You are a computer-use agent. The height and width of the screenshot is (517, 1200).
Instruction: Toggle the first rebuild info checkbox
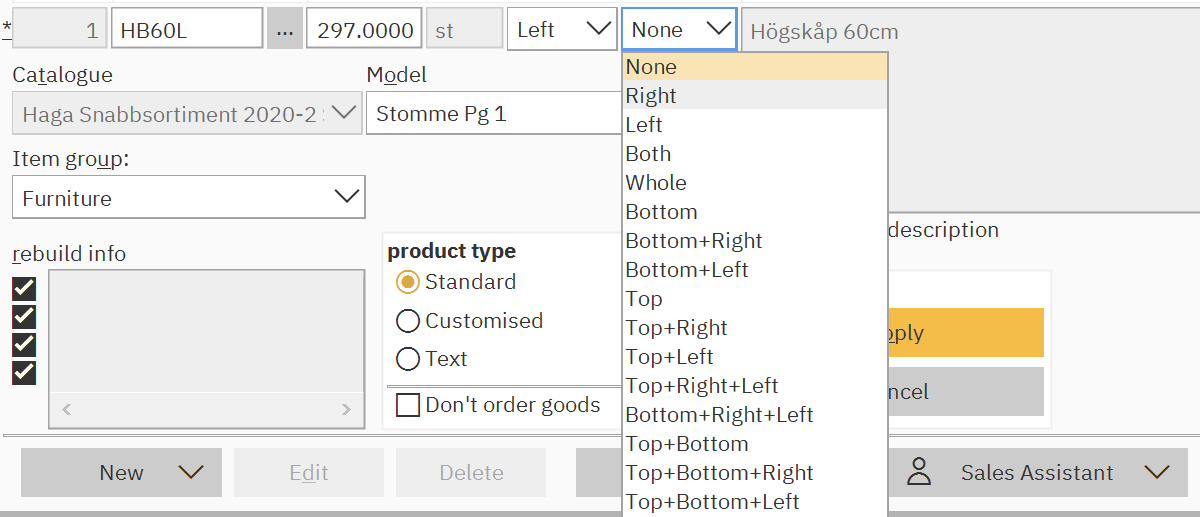(x=24, y=289)
